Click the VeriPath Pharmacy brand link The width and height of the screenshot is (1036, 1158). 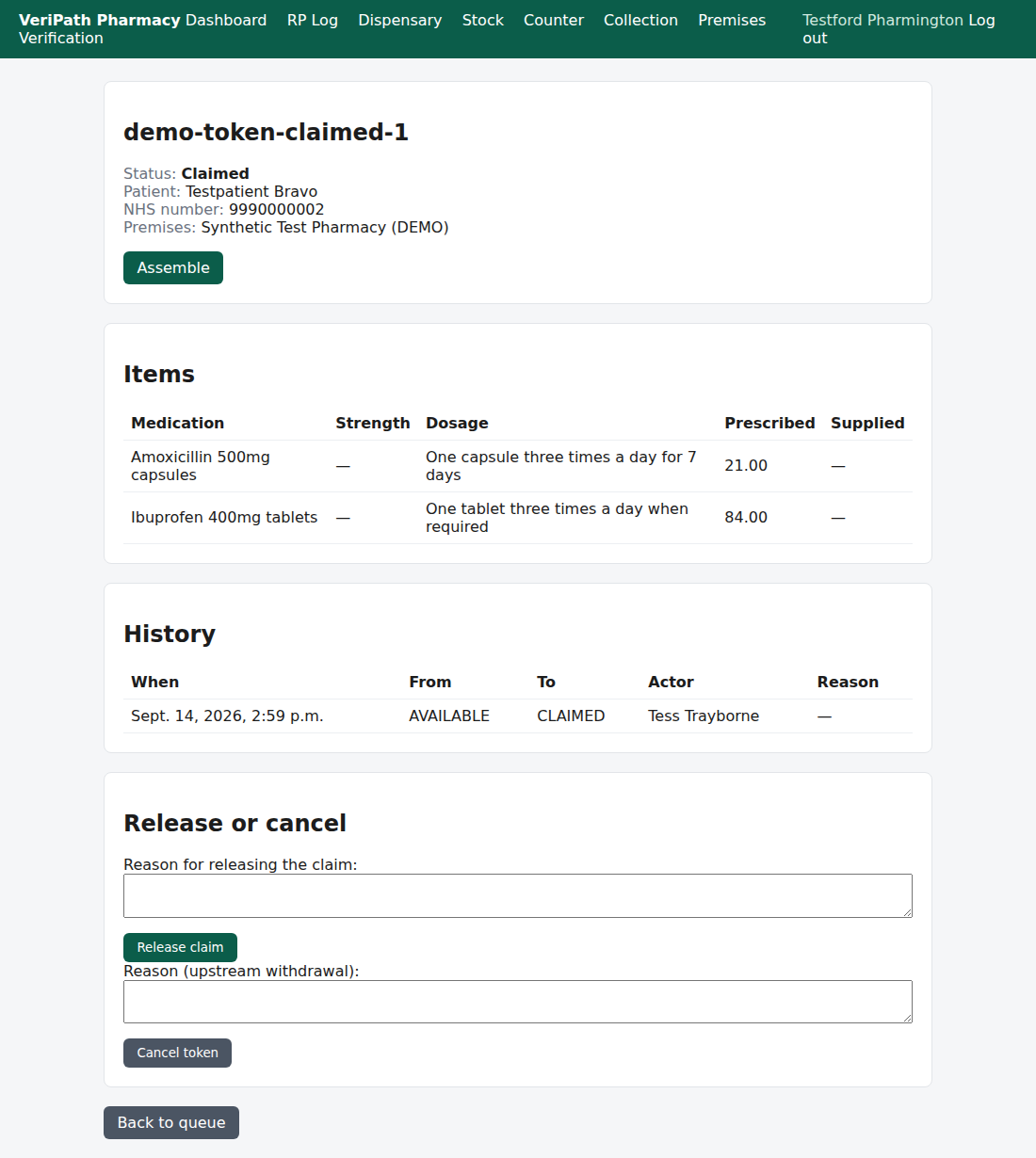pos(100,20)
